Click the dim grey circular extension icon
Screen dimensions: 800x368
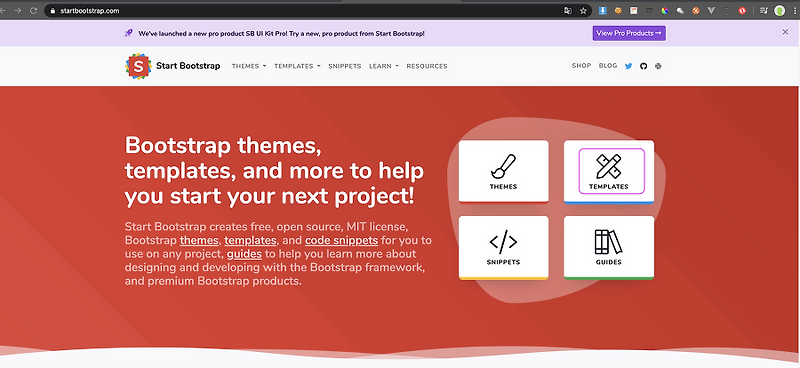[x=727, y=10]
